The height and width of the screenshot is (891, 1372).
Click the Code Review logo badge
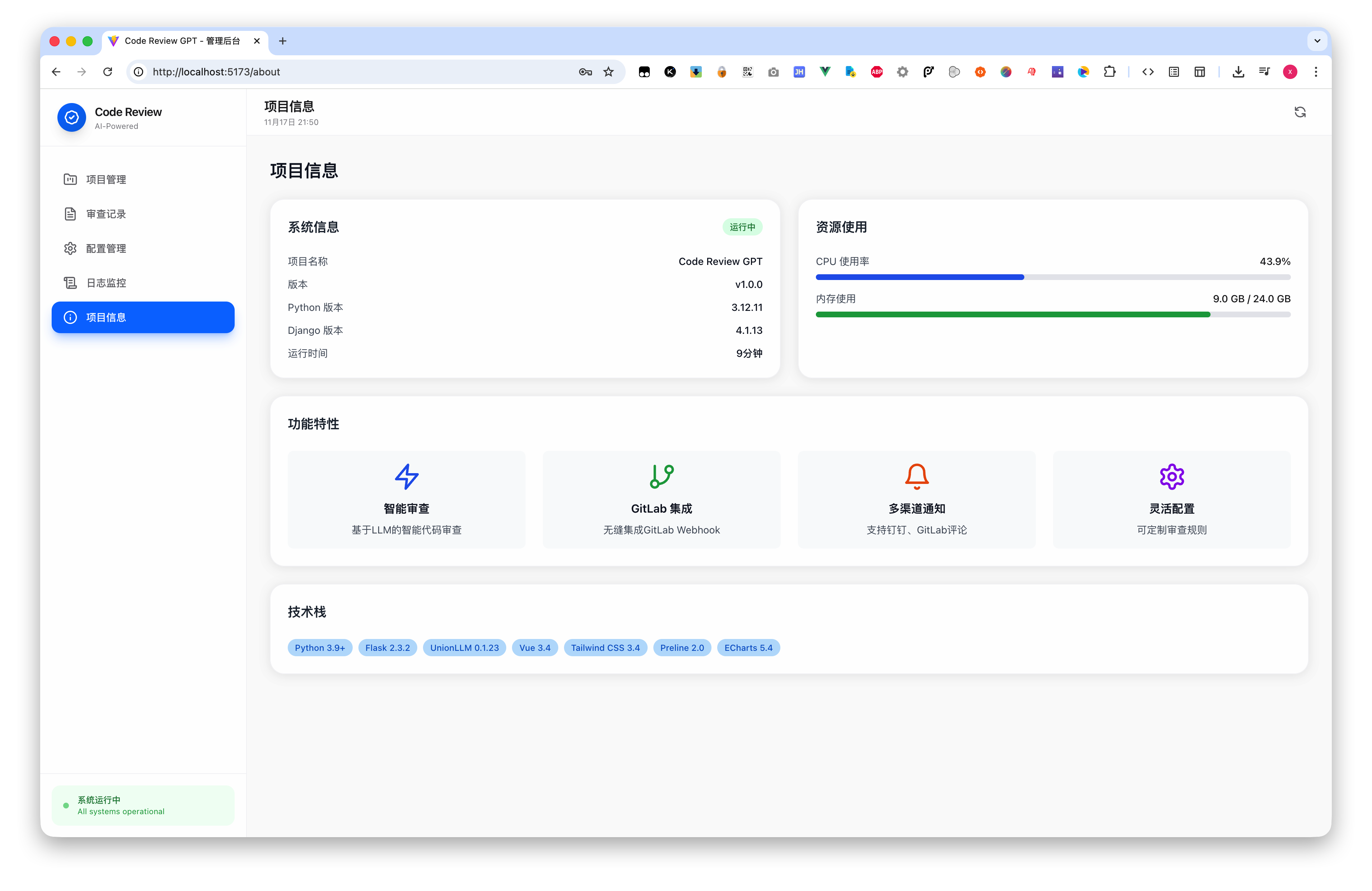[x=71, y=118]
